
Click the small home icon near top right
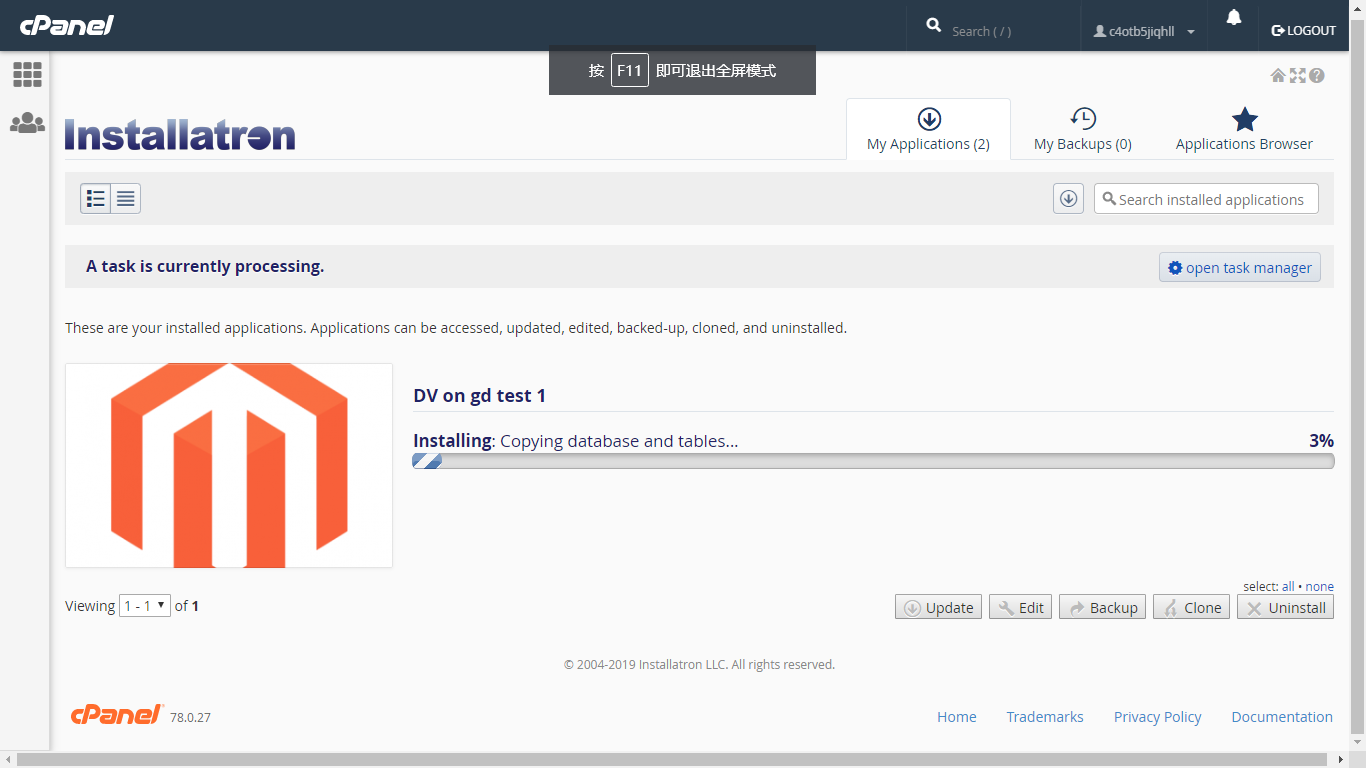tap(1278, 75)
